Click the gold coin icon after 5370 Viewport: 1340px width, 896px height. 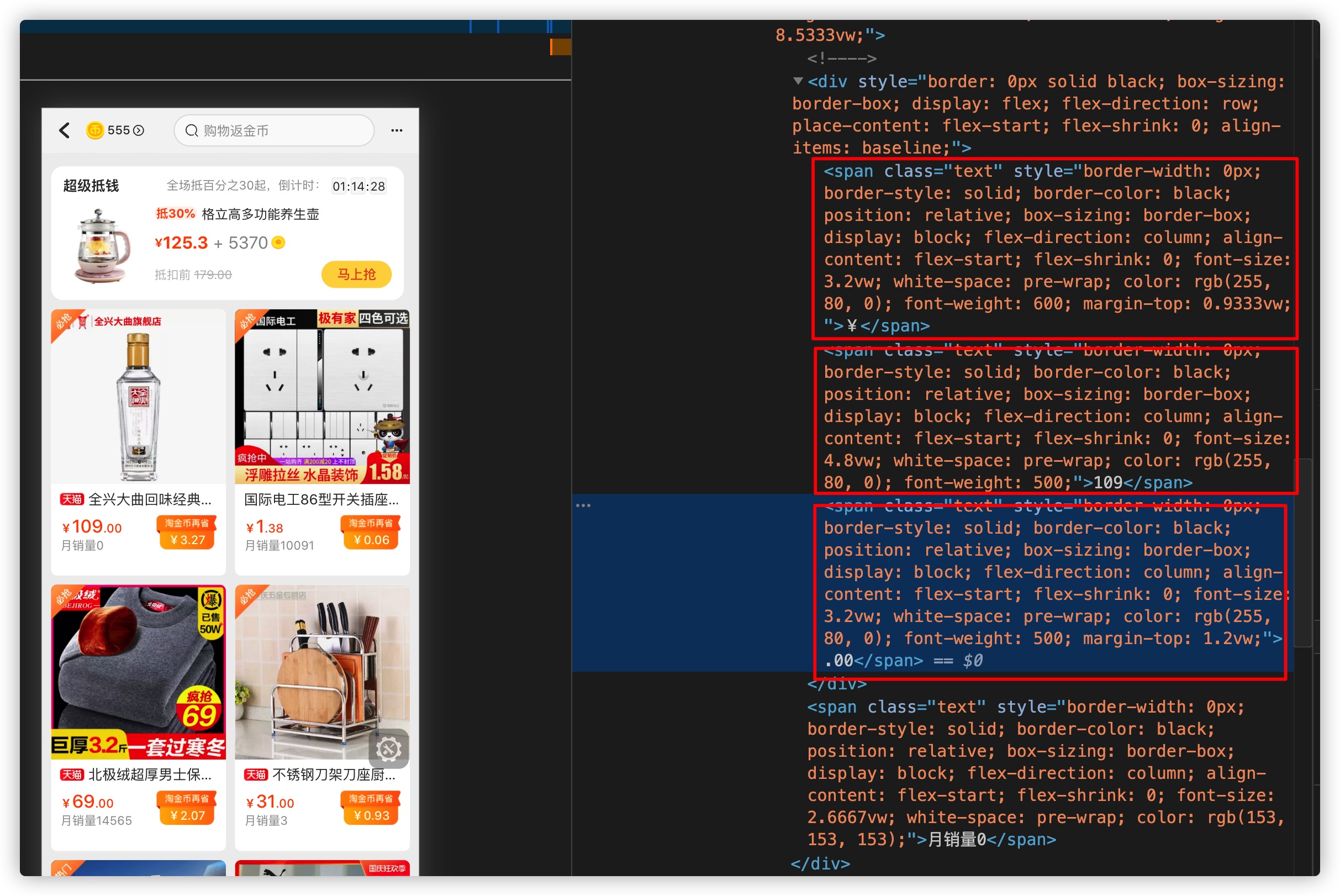click(x=278, y=243)
